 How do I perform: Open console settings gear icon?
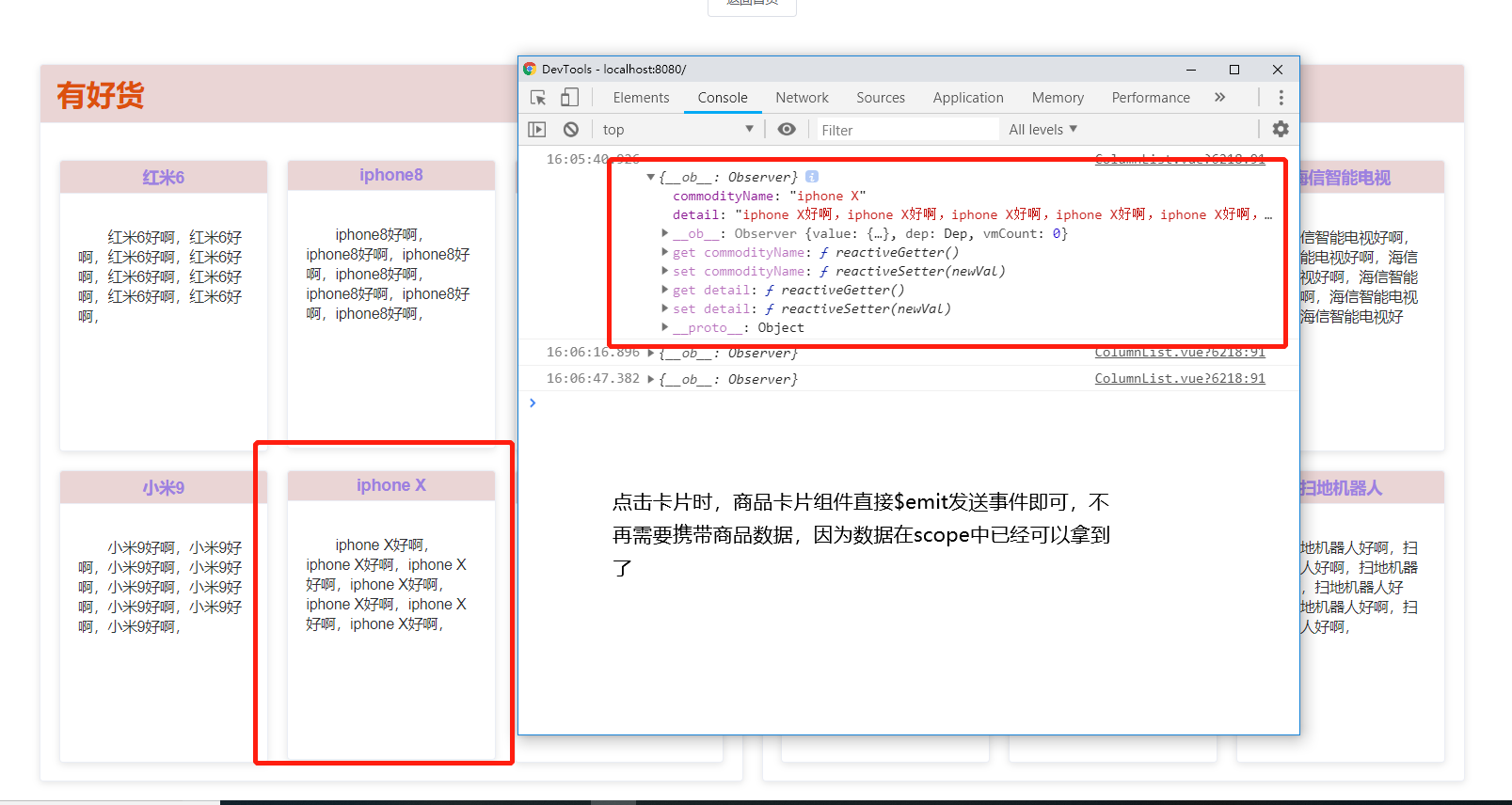click(1281, 130)
